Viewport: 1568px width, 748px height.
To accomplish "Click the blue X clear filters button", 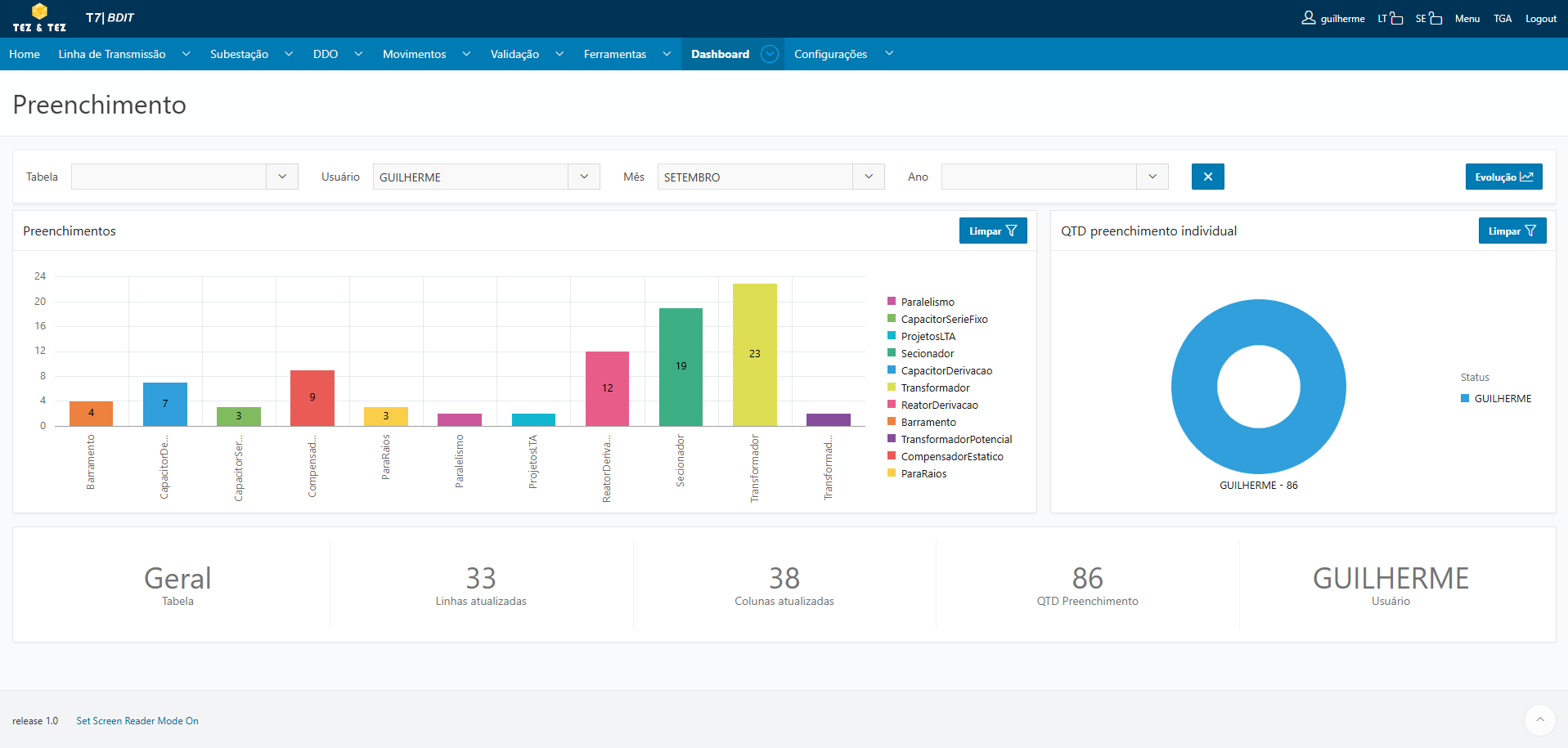I will pyautogui.click(x=1207, y=177).
